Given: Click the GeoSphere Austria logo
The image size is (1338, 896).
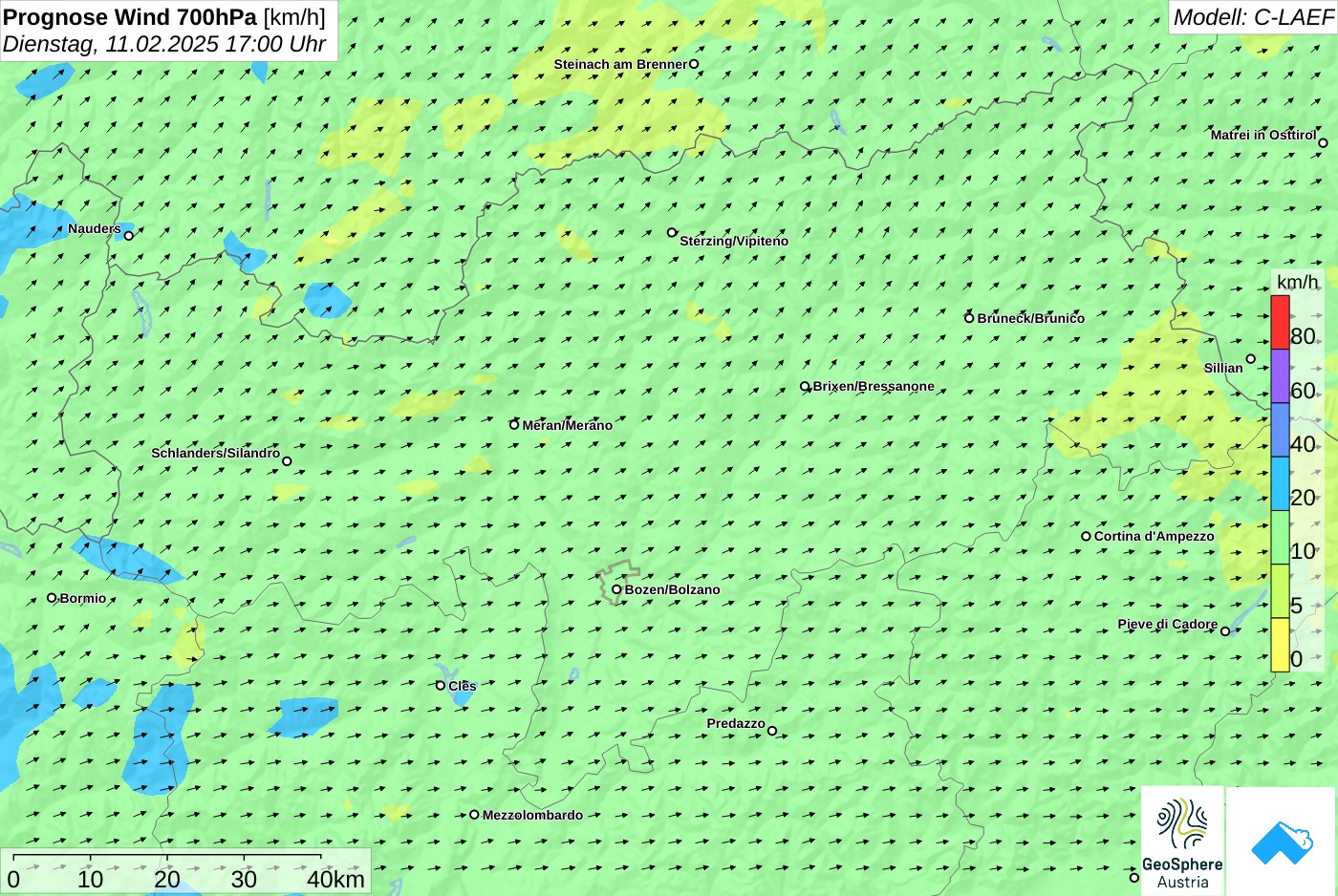Looking at the screenshot, I should (1182, 841).
